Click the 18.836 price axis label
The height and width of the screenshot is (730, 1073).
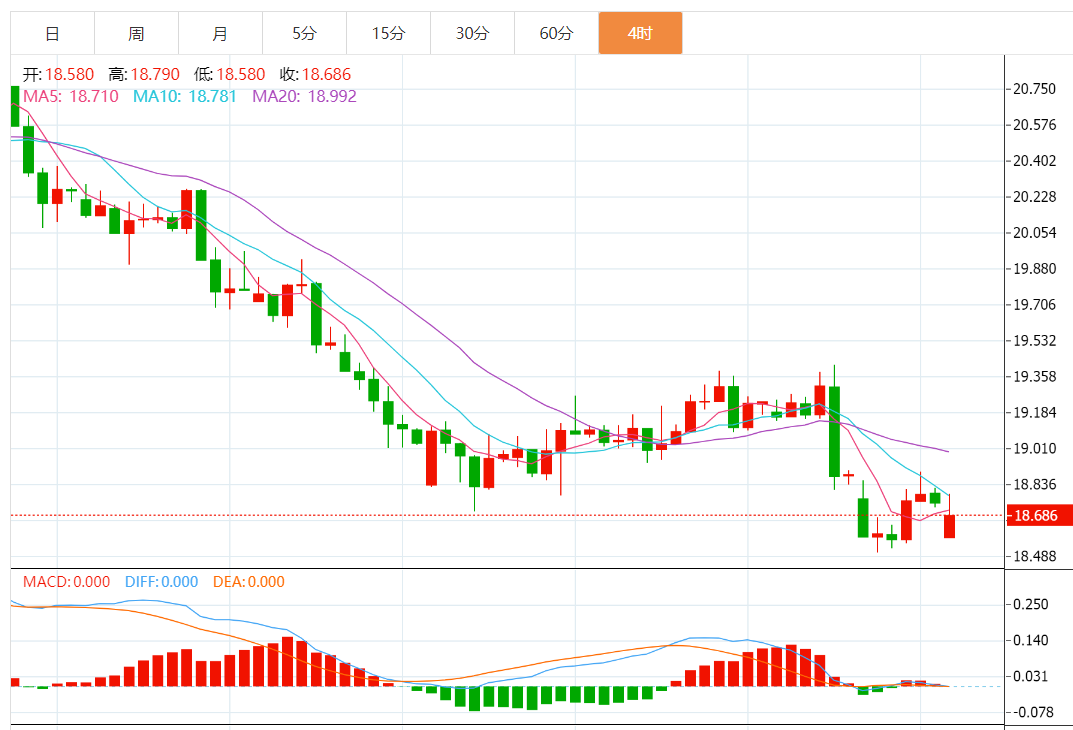pyautogui.click(x=1034, y=484)
